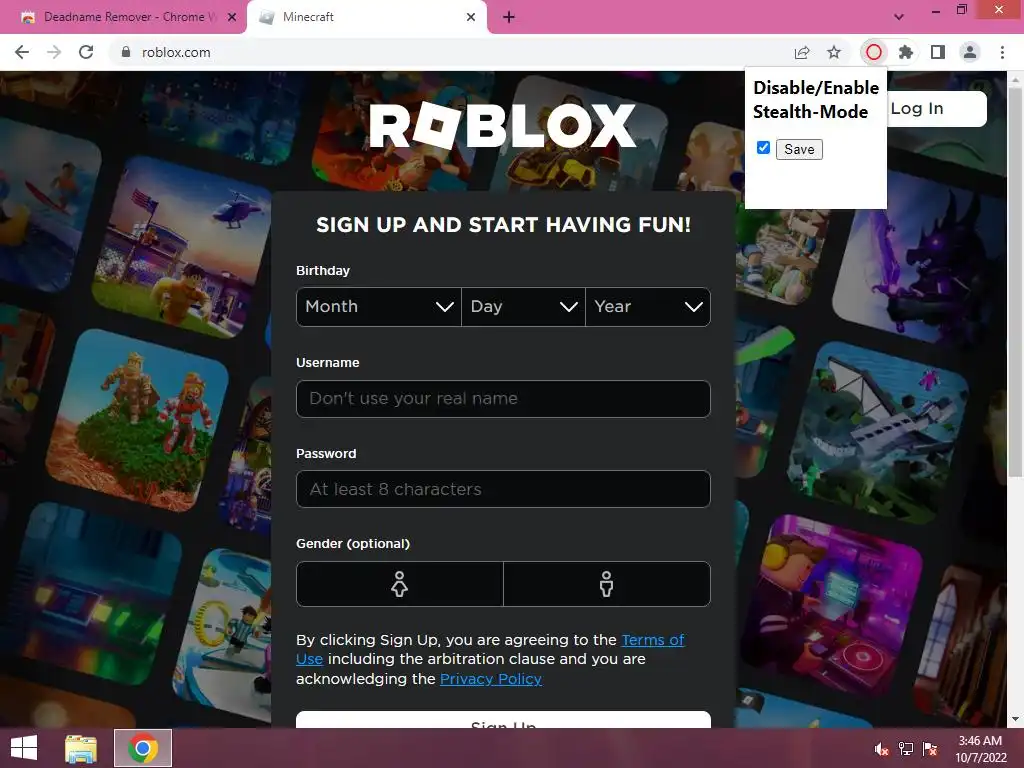The width and height of the screenshot is (1024, 768).
Task: Uncheck the Stealth-Mode checkbox
Action: [x=763, y=148]
